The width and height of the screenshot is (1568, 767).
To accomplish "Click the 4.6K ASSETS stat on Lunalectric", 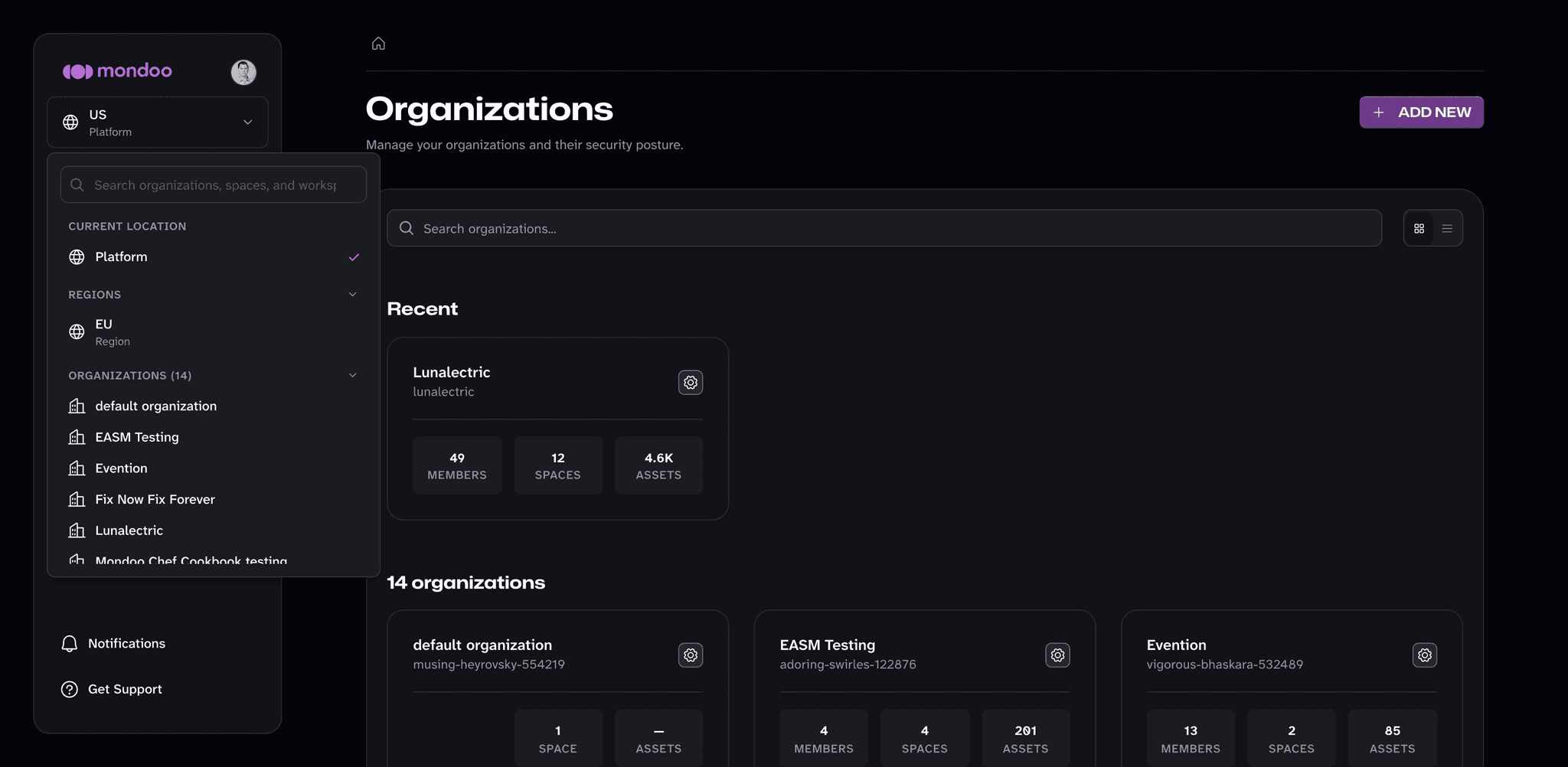I will (658, 465).
